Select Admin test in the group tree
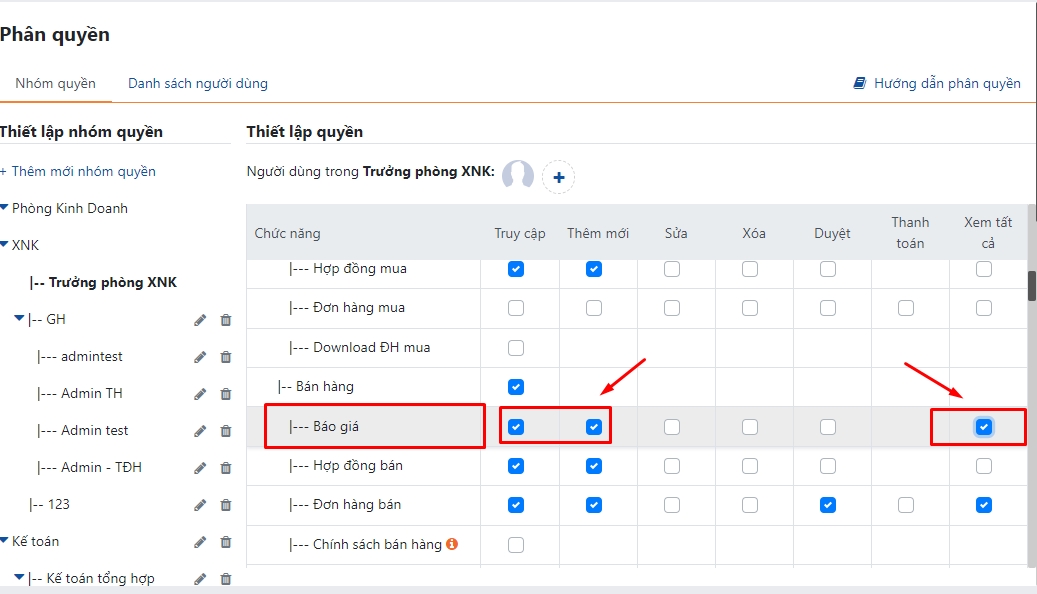The image size is (1037, 594). tap(94, 431)
